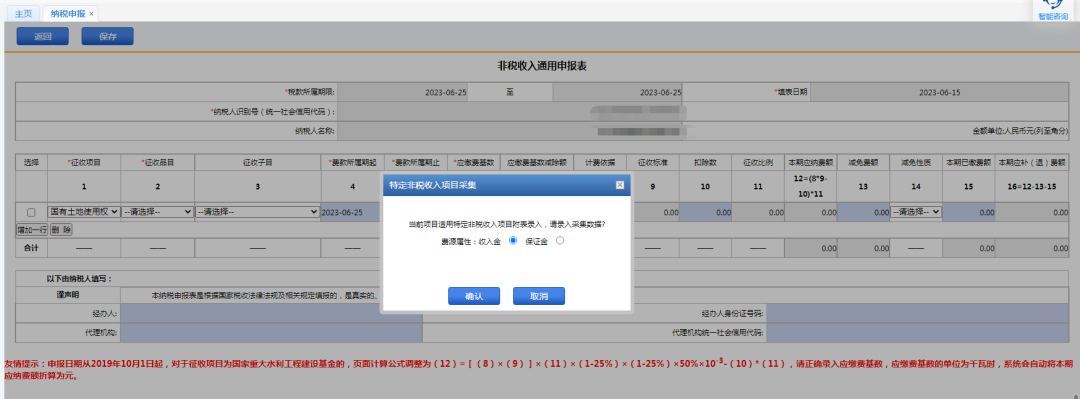Close the 特定非税收入项目采集 dialog
The height and width of the screenshot is (399, 1080).
(619, 185)
